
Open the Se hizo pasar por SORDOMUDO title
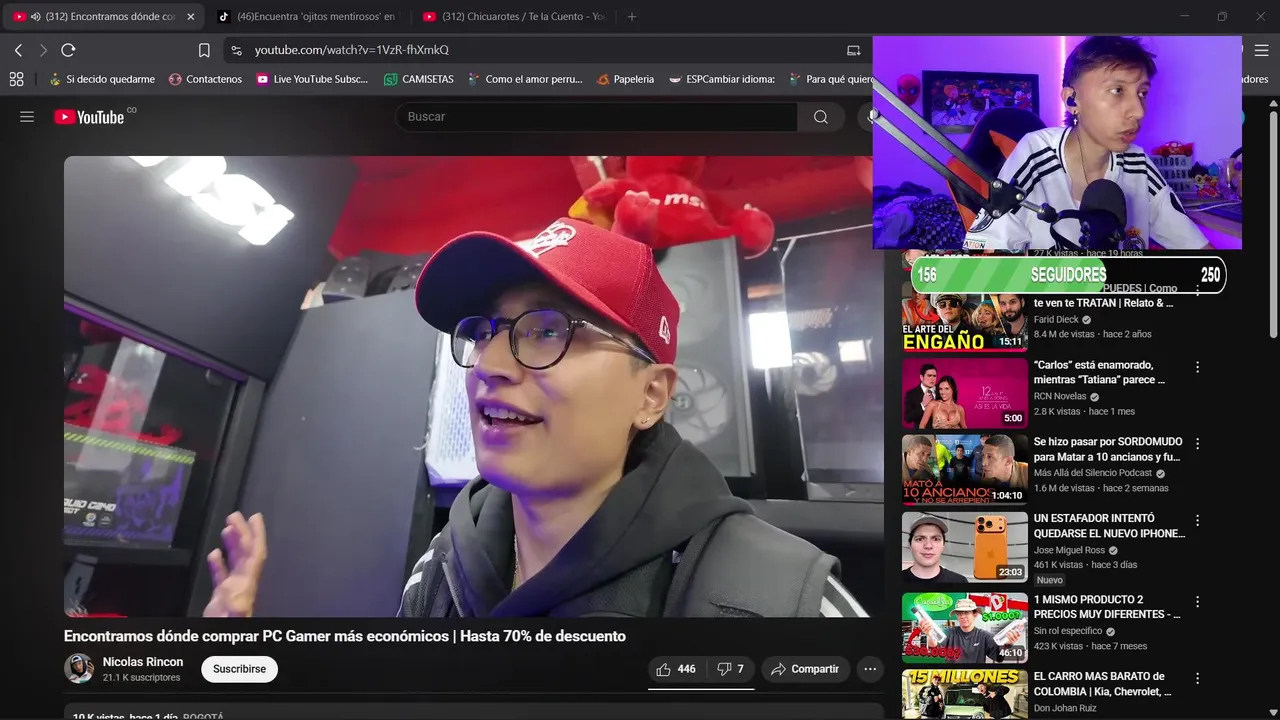pyautogui.click(x=1108, y=449)
